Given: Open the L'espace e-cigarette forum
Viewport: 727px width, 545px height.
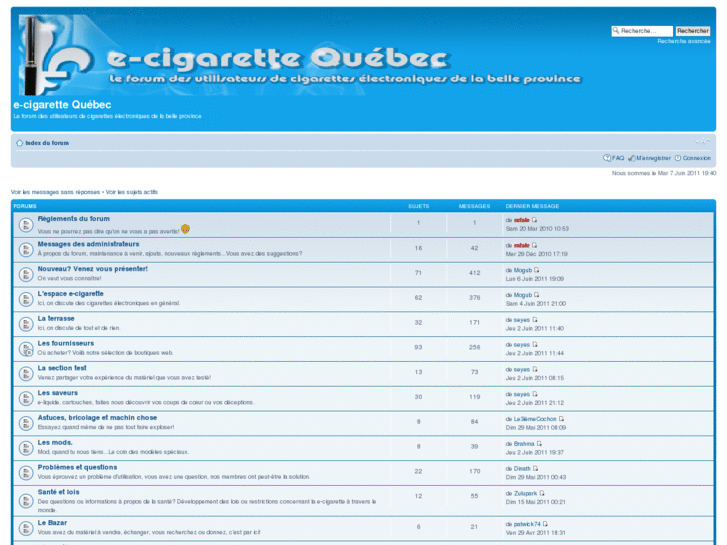Looking at the screenshot, I should (x=70, y=294).
